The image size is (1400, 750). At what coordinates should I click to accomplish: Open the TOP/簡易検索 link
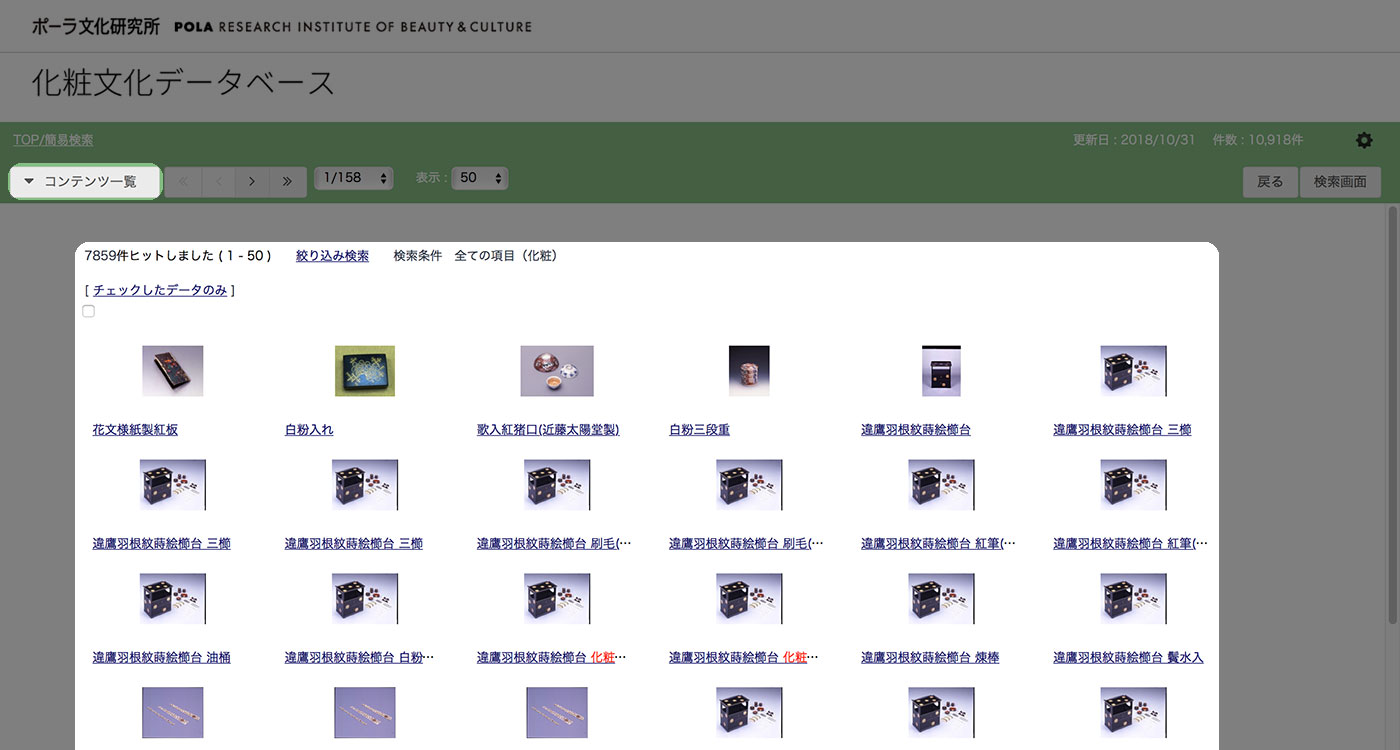click(53, 141)
